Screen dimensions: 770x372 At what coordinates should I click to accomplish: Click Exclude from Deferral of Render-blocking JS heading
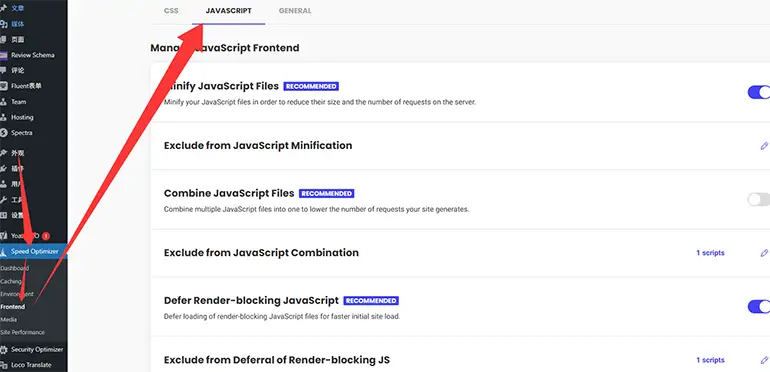(x=276, y=360)
